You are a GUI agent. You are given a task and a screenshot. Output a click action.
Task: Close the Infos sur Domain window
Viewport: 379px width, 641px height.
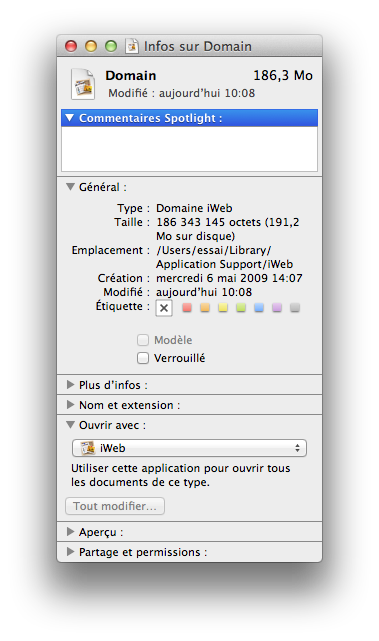71,46
